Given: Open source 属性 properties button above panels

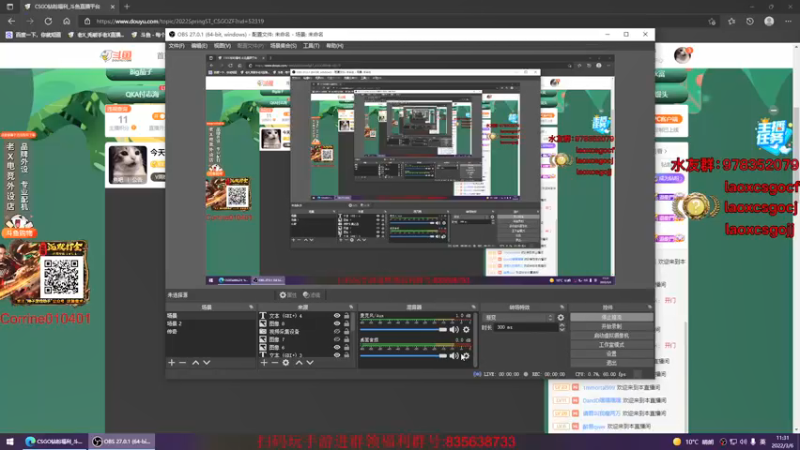Looking at the screenshot, I should (288, 295).
